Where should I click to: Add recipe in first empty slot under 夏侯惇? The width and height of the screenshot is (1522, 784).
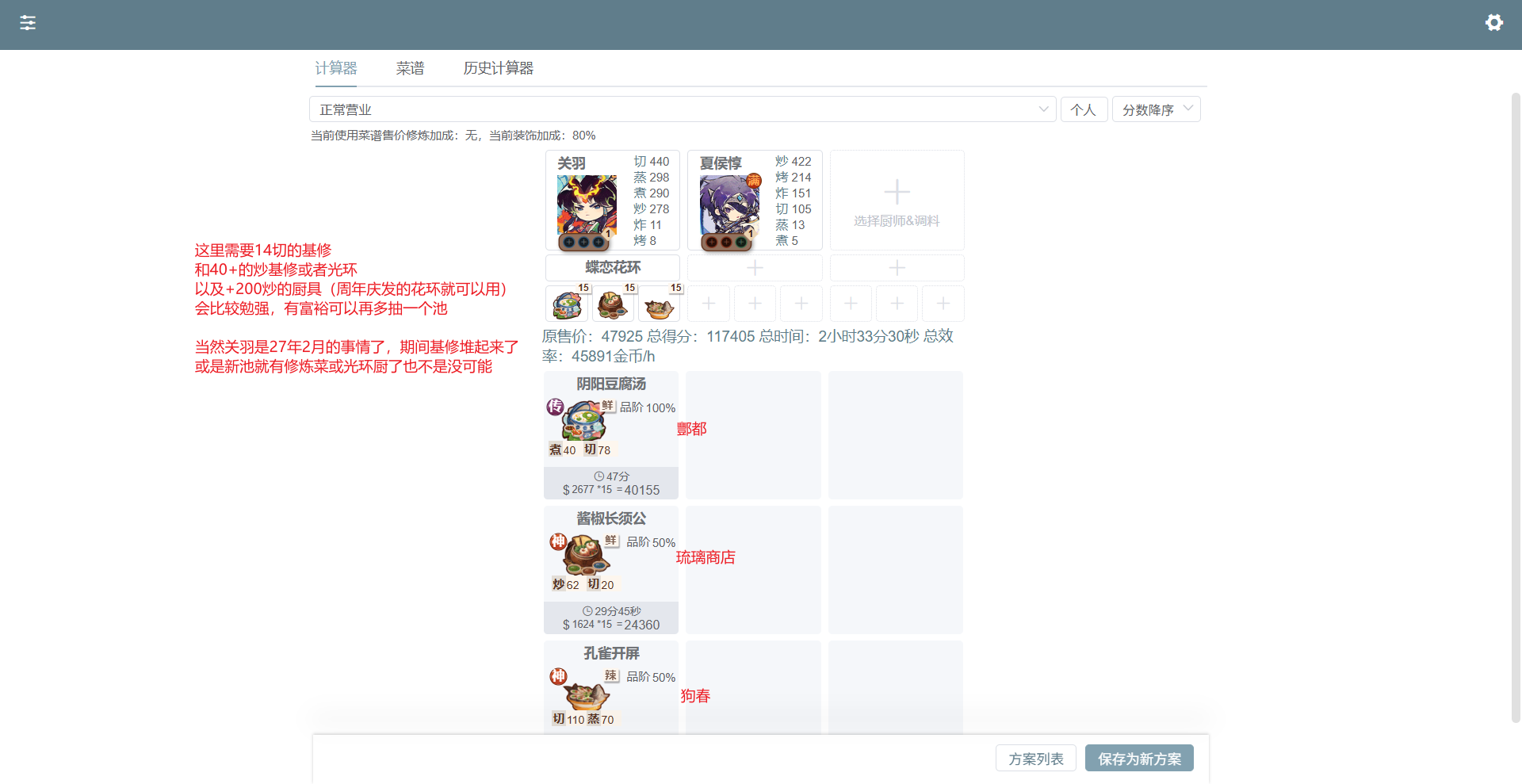coord(709,304)
